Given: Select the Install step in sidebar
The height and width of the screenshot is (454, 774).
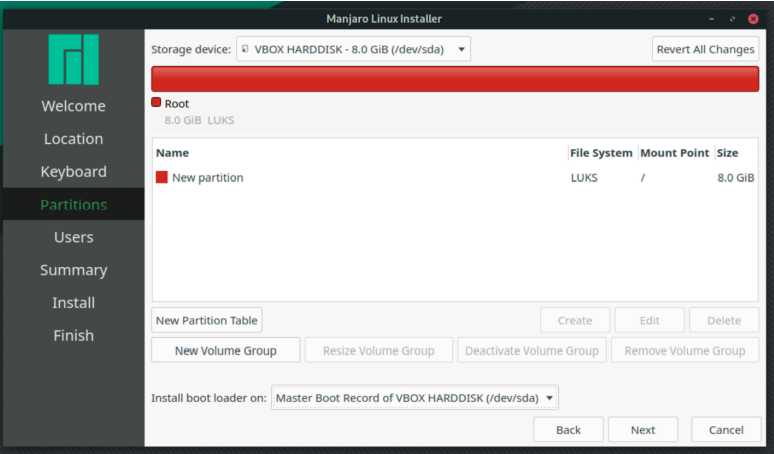Looking at the screenshot, I should point(74,303).
